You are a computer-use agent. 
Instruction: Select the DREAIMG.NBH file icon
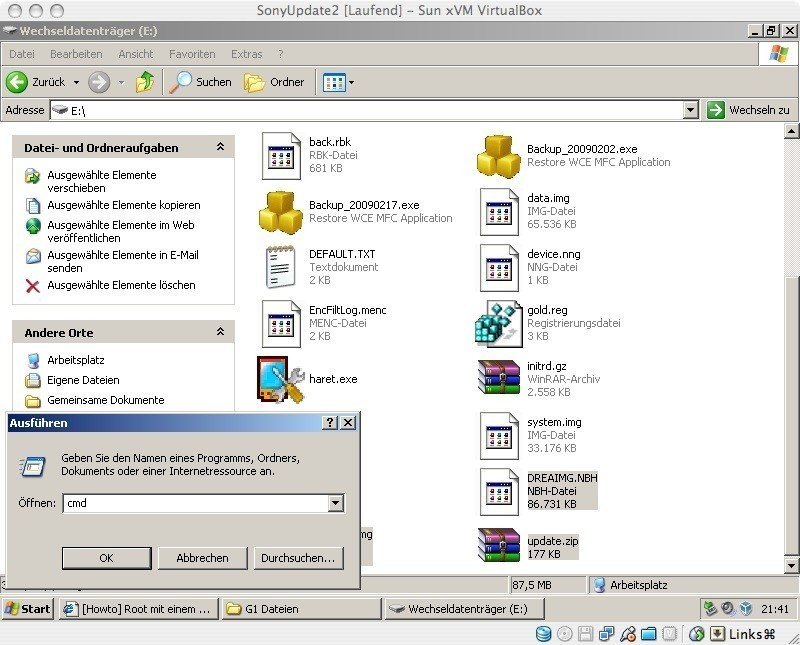click(x=499, y=492)
